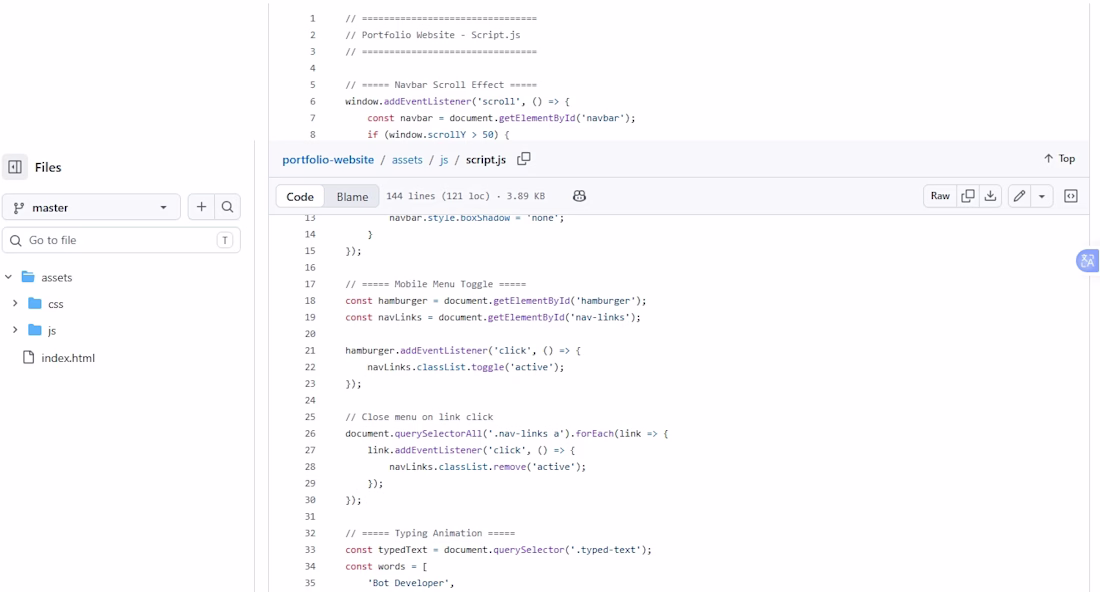Screen dimensions: 1100x592
Task: Click the Files panel heading
Action: point(48,167)
